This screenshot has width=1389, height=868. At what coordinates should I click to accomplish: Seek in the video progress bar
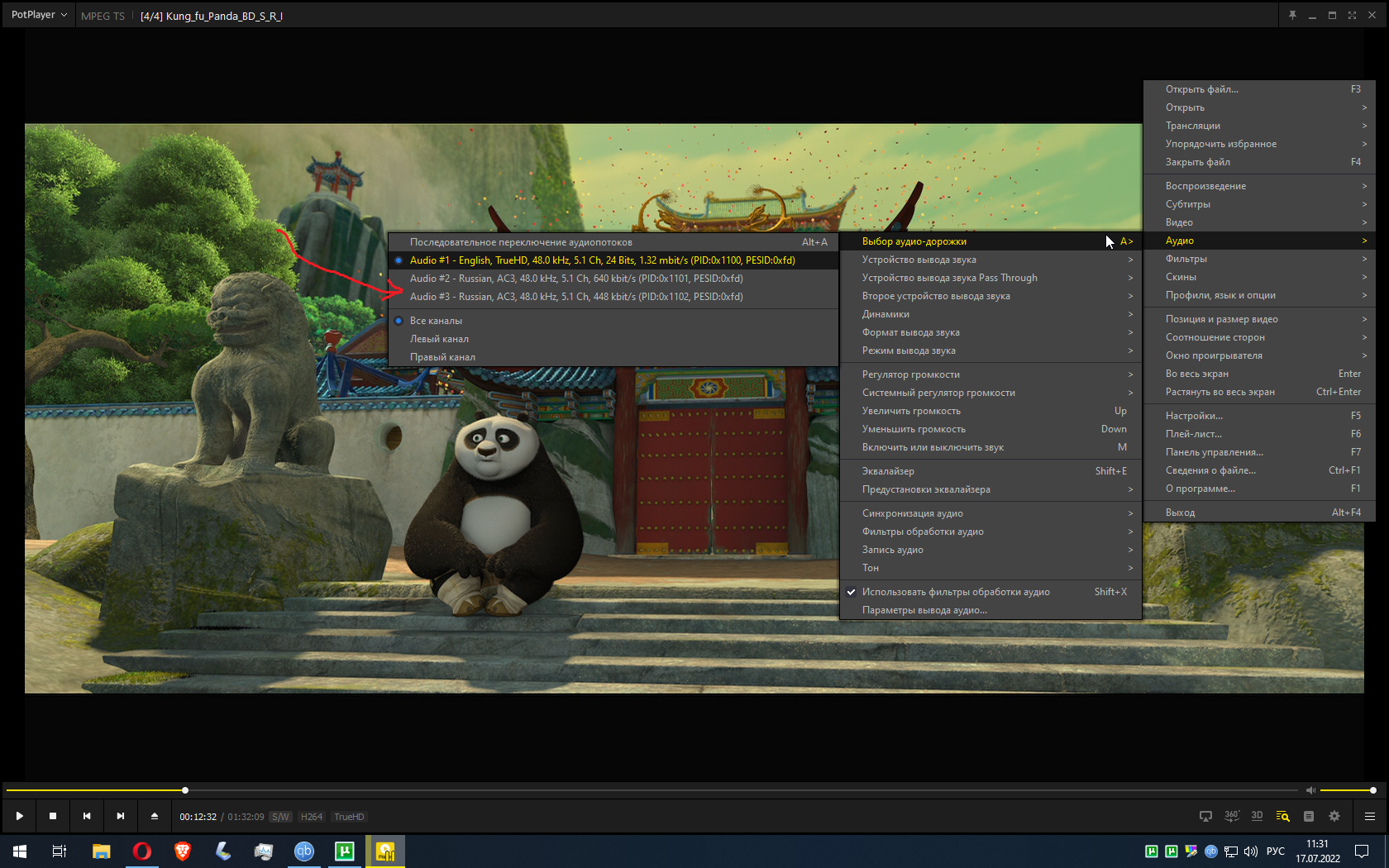[x=652, y=790]
